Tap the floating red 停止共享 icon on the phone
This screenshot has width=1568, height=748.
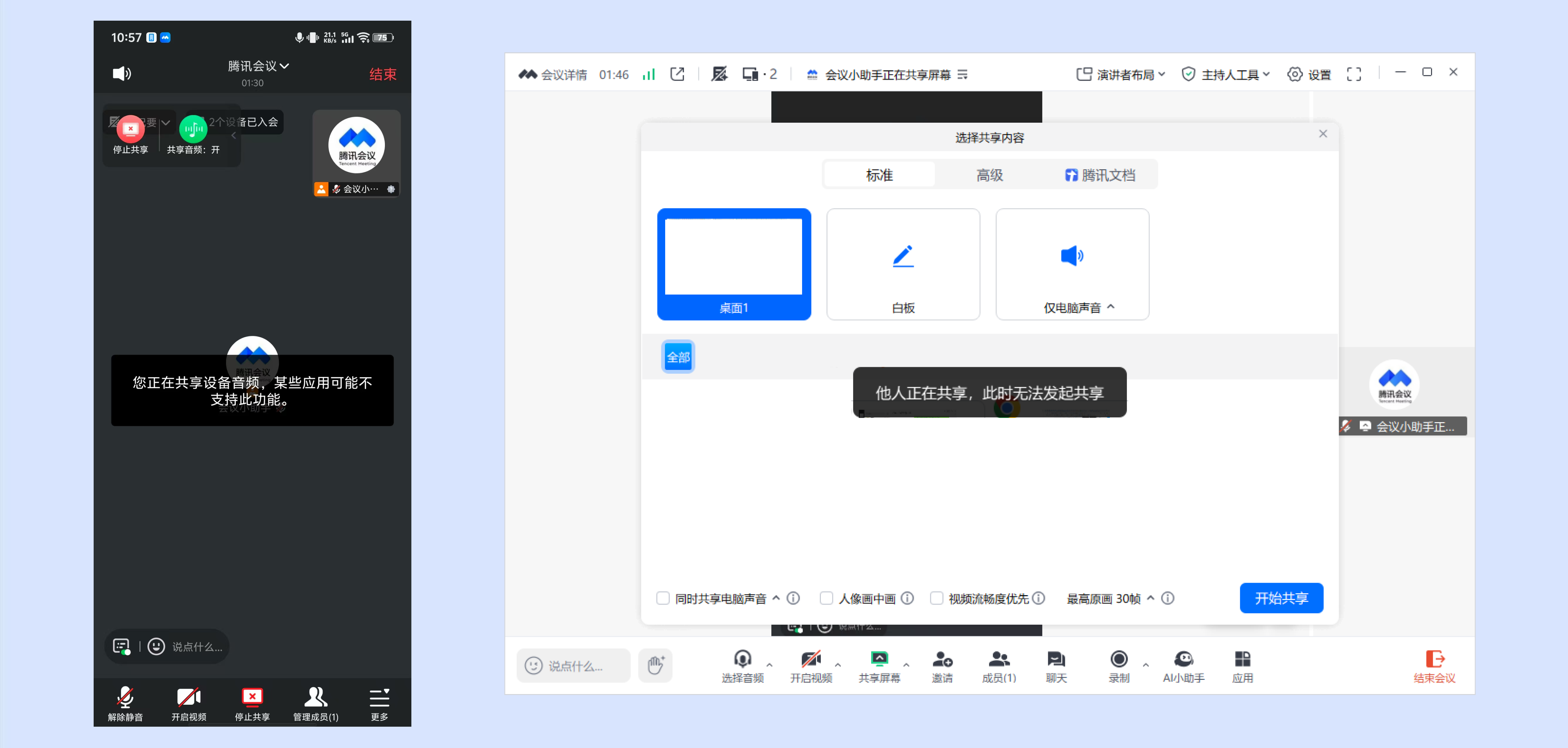[130, 129]
